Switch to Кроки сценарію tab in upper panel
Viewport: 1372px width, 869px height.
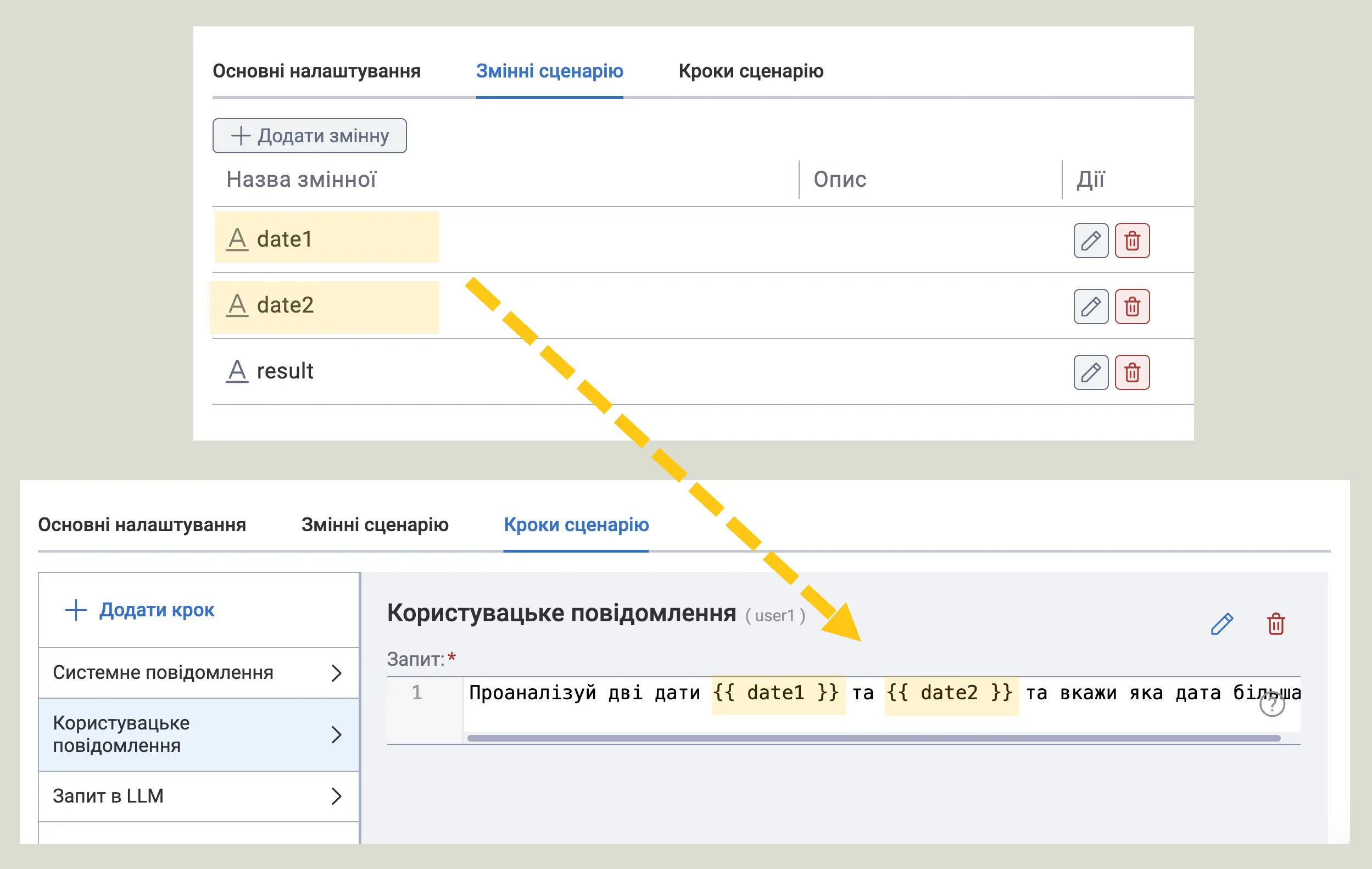tap(750, 71)
